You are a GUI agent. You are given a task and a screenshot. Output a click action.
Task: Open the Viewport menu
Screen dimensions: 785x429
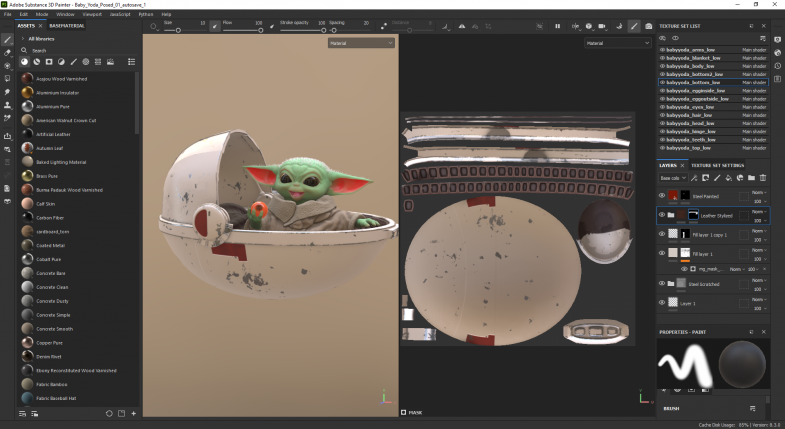coord(92,14)
